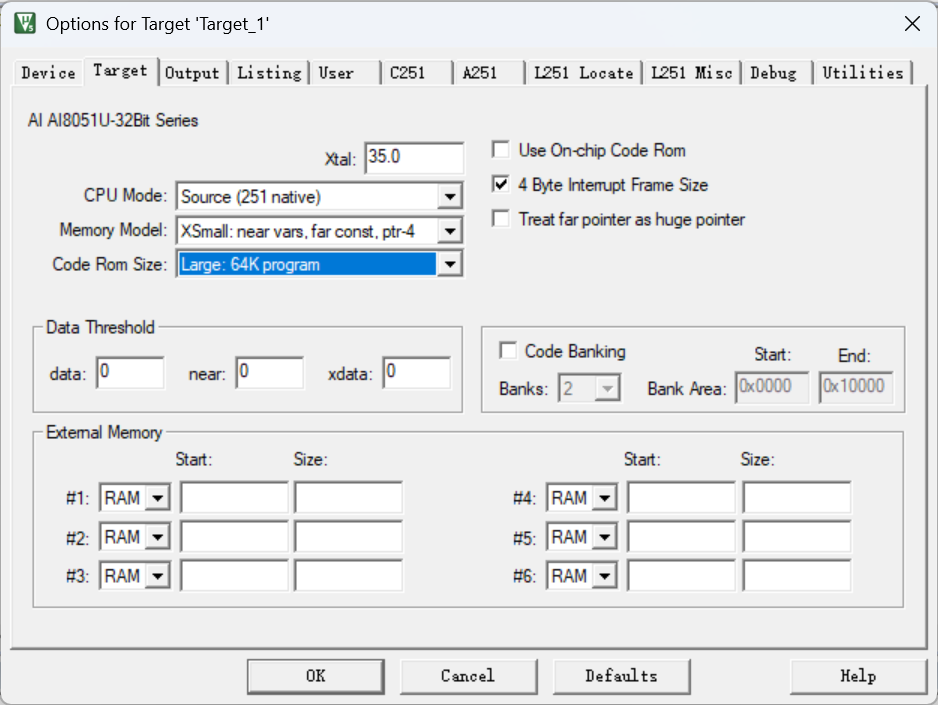Select the Target tab
Screen dimensions: 938x705
pos(120,71)
